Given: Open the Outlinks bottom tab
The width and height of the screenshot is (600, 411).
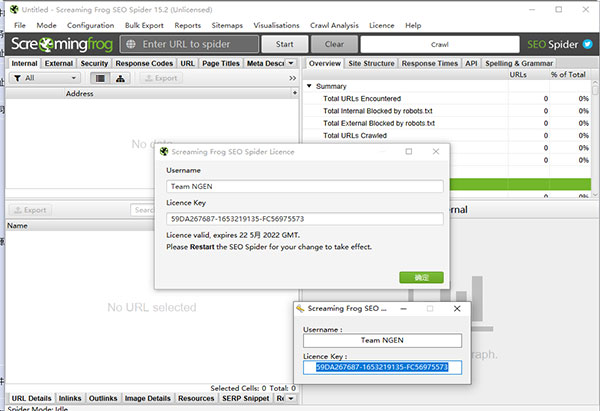Looking at the screenshot, I should [x=103, y=398].
